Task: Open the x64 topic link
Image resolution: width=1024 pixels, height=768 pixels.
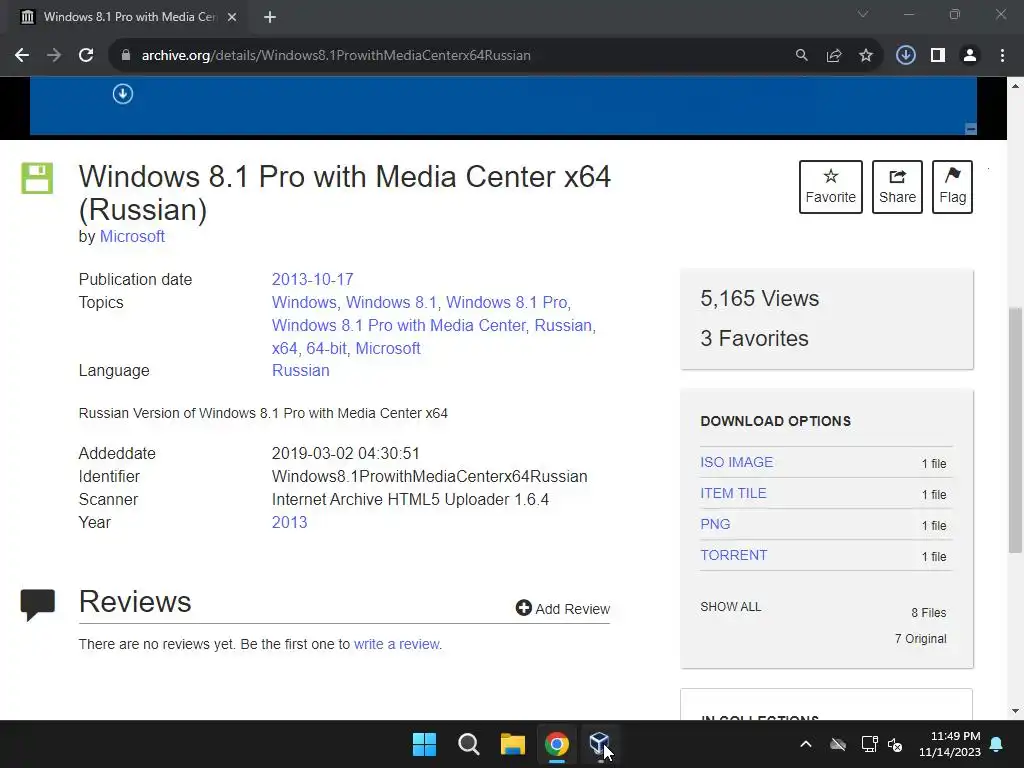Action: 284,348
